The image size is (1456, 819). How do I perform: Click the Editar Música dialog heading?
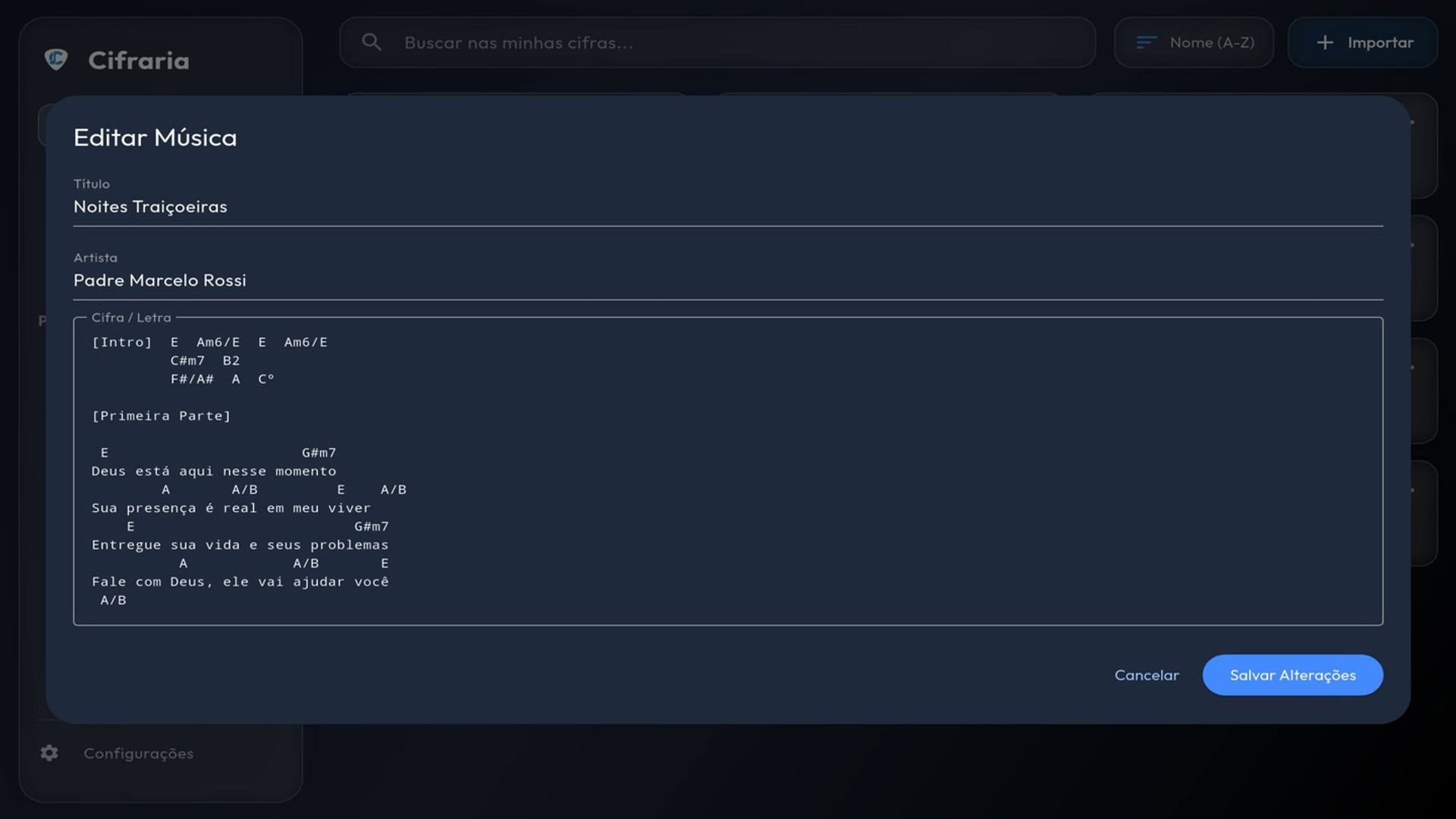point(155,137)
